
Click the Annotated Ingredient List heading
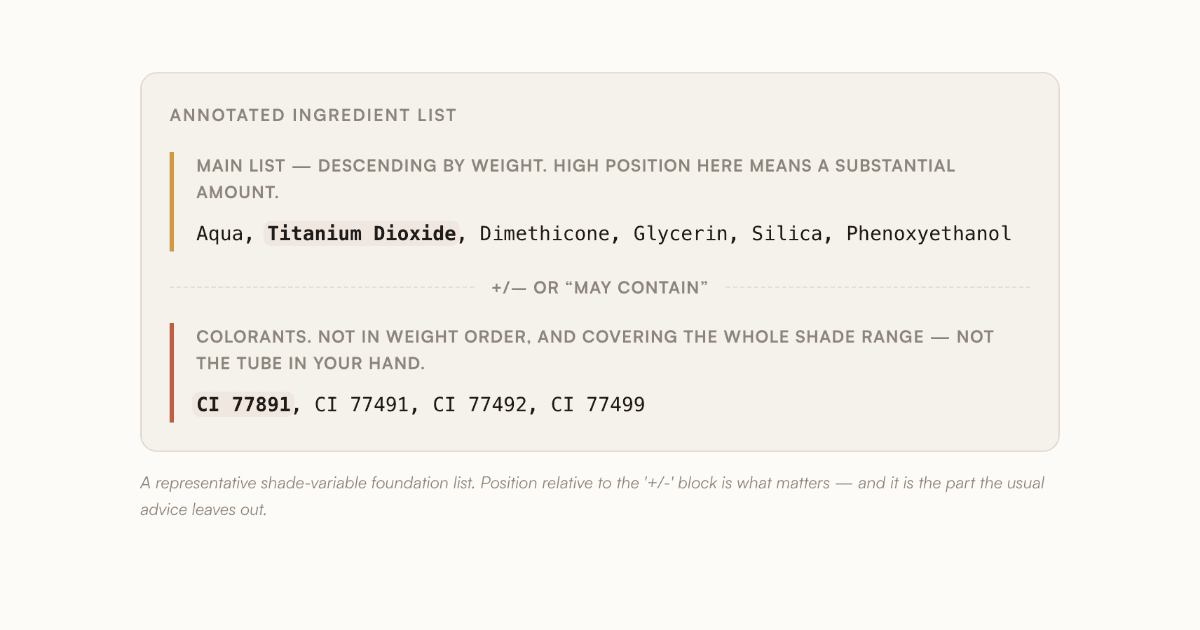(x=313, y=115)
